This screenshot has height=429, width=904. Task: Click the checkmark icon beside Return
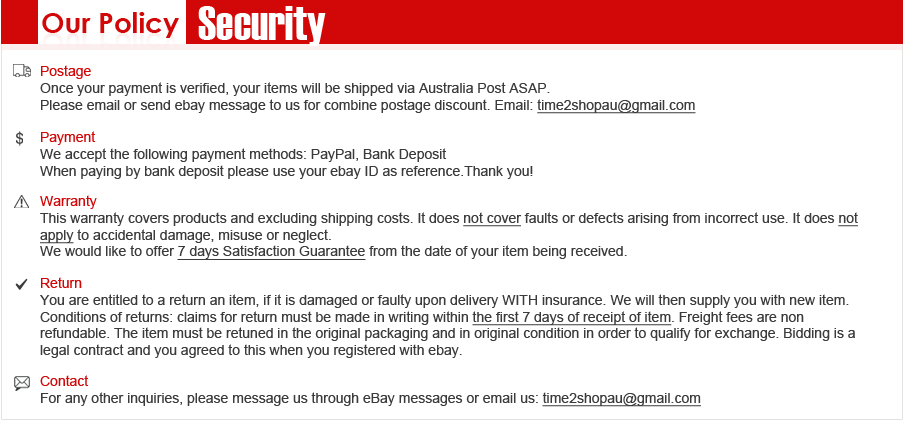[x=21, y=284]
